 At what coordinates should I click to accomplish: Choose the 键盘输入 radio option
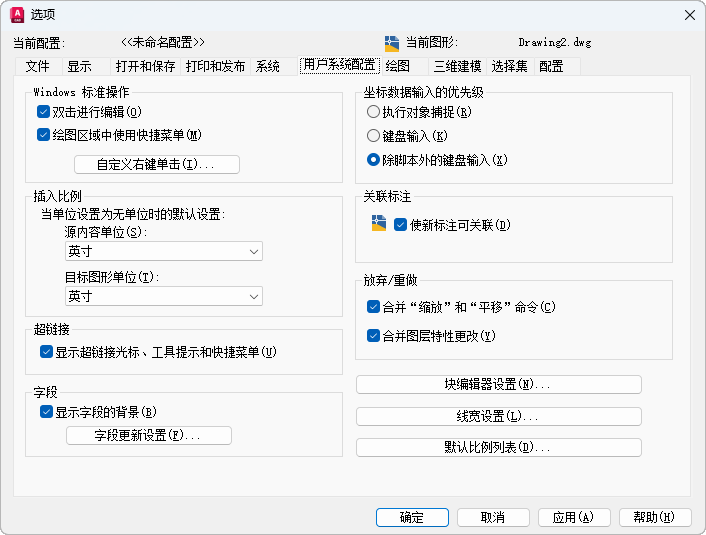tap(374, 135)
